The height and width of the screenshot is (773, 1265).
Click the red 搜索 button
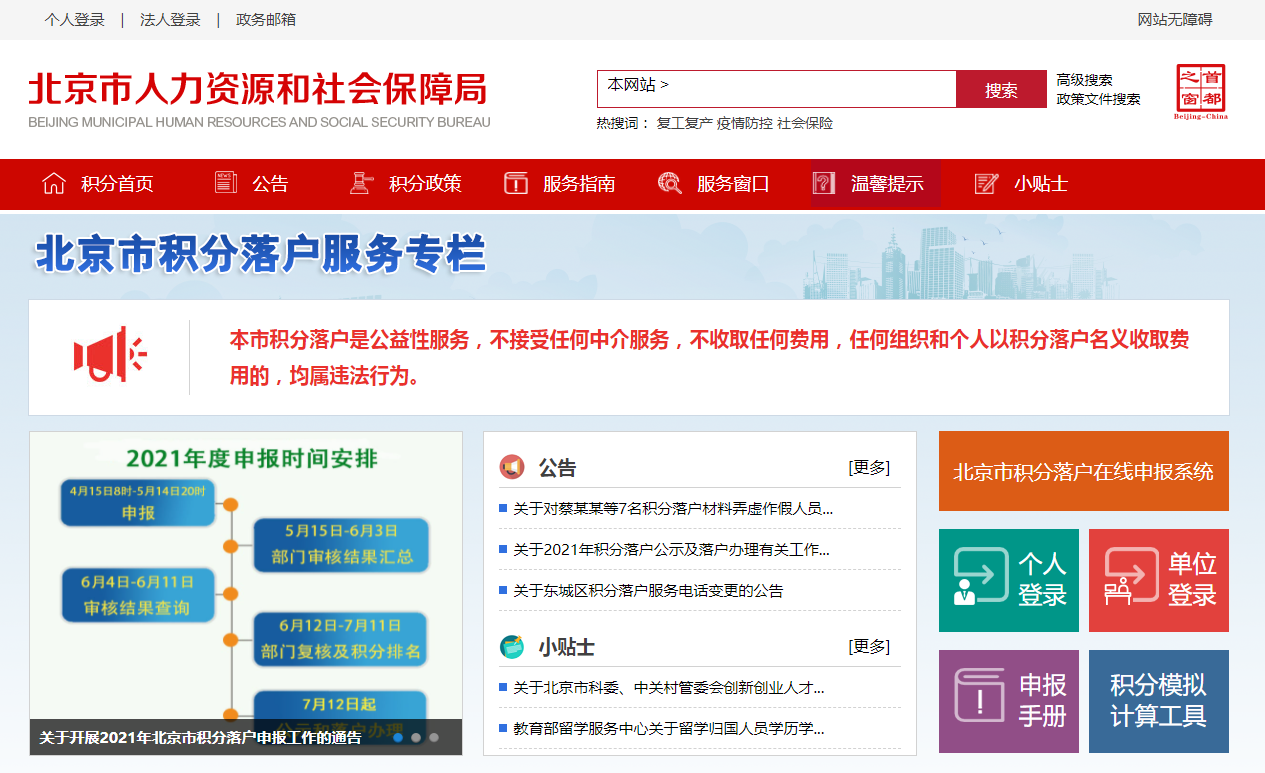point(1001,90)
